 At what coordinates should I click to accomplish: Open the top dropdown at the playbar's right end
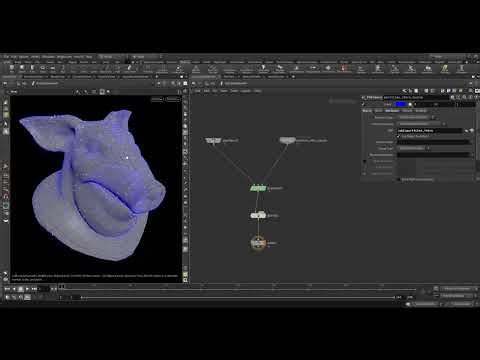click(458, 289)
